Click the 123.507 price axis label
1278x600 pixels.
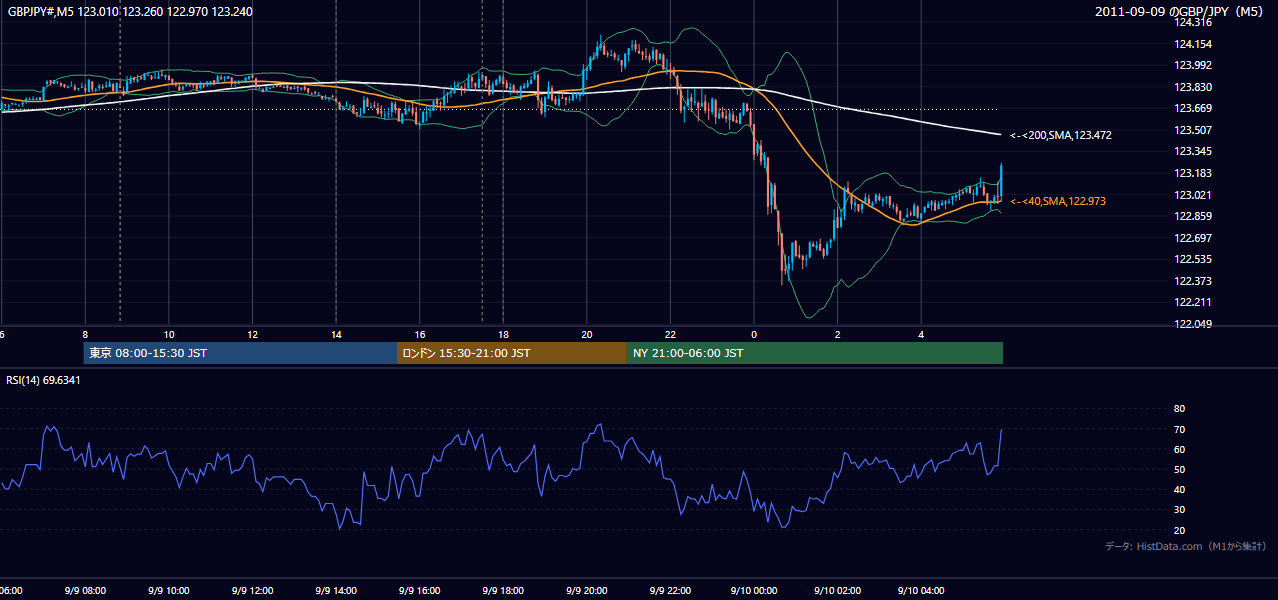(x=1192, y=130)
